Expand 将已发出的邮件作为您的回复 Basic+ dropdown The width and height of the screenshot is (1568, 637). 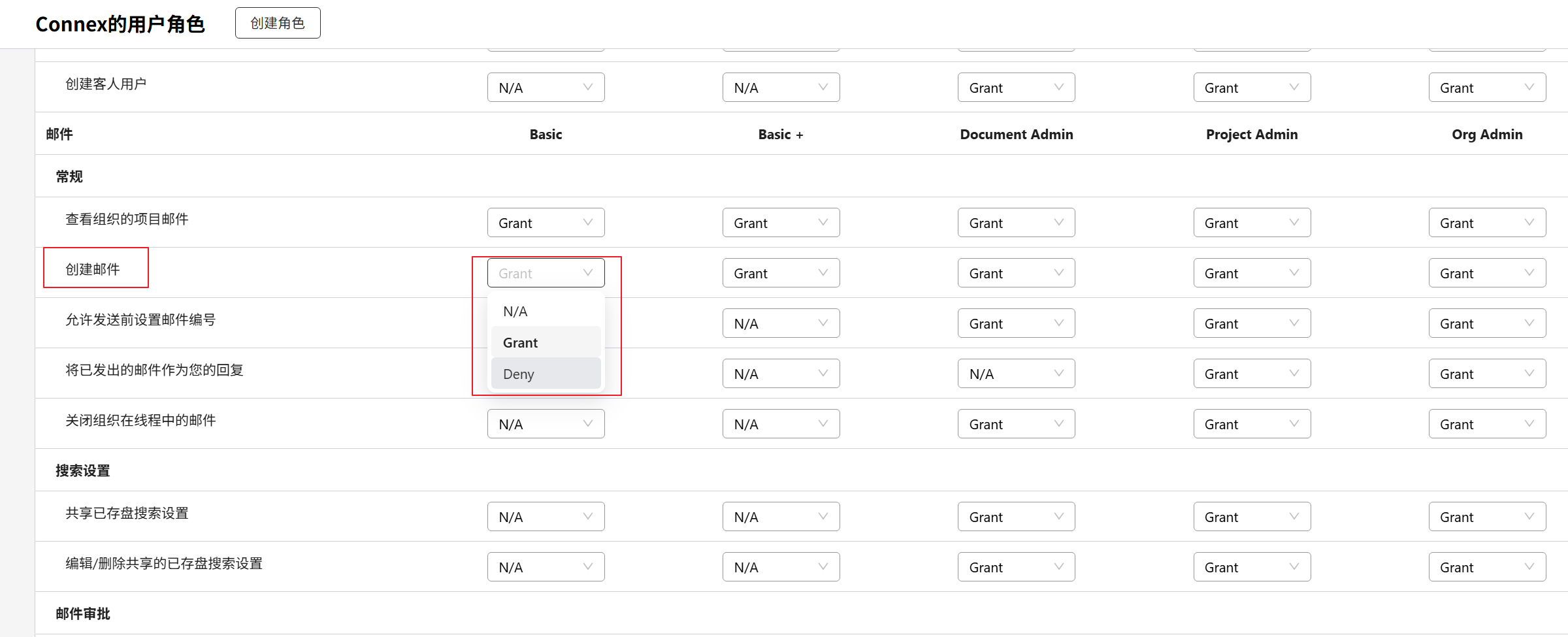click(781, 374)
